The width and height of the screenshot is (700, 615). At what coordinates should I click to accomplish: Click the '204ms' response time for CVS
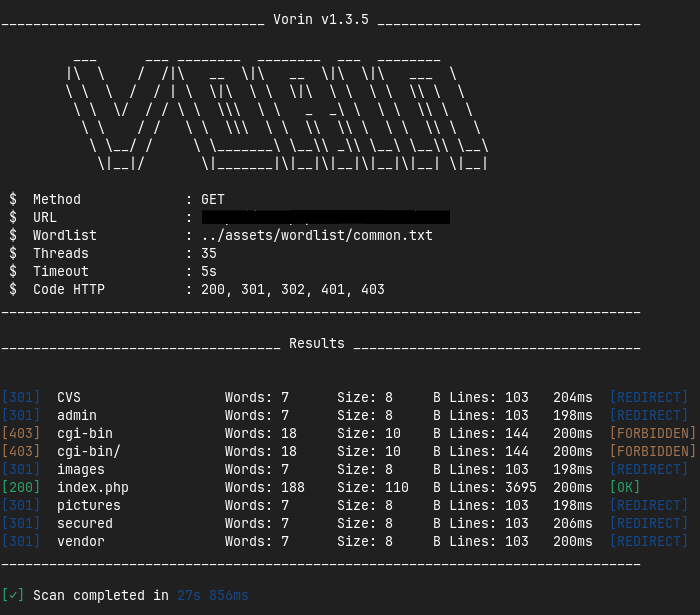573,397
